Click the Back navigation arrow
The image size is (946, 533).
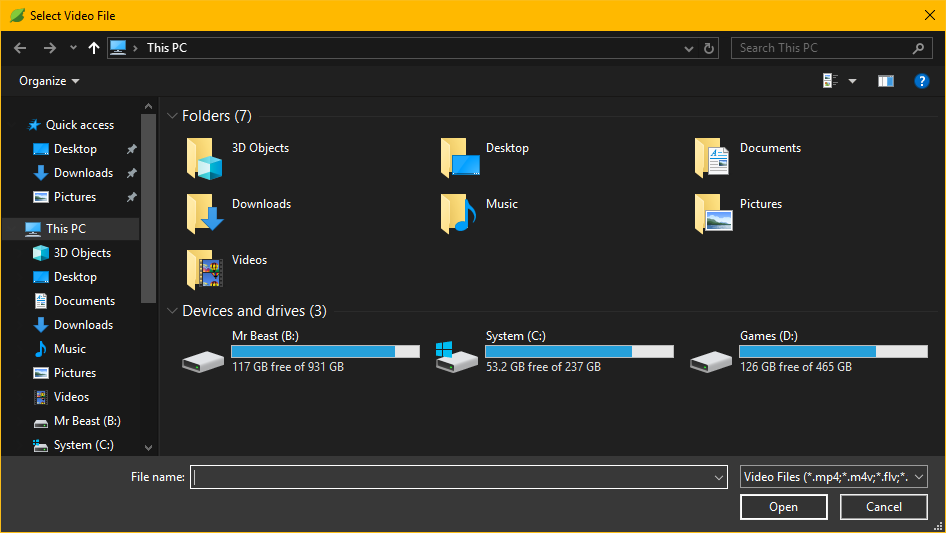click(20, 48)
